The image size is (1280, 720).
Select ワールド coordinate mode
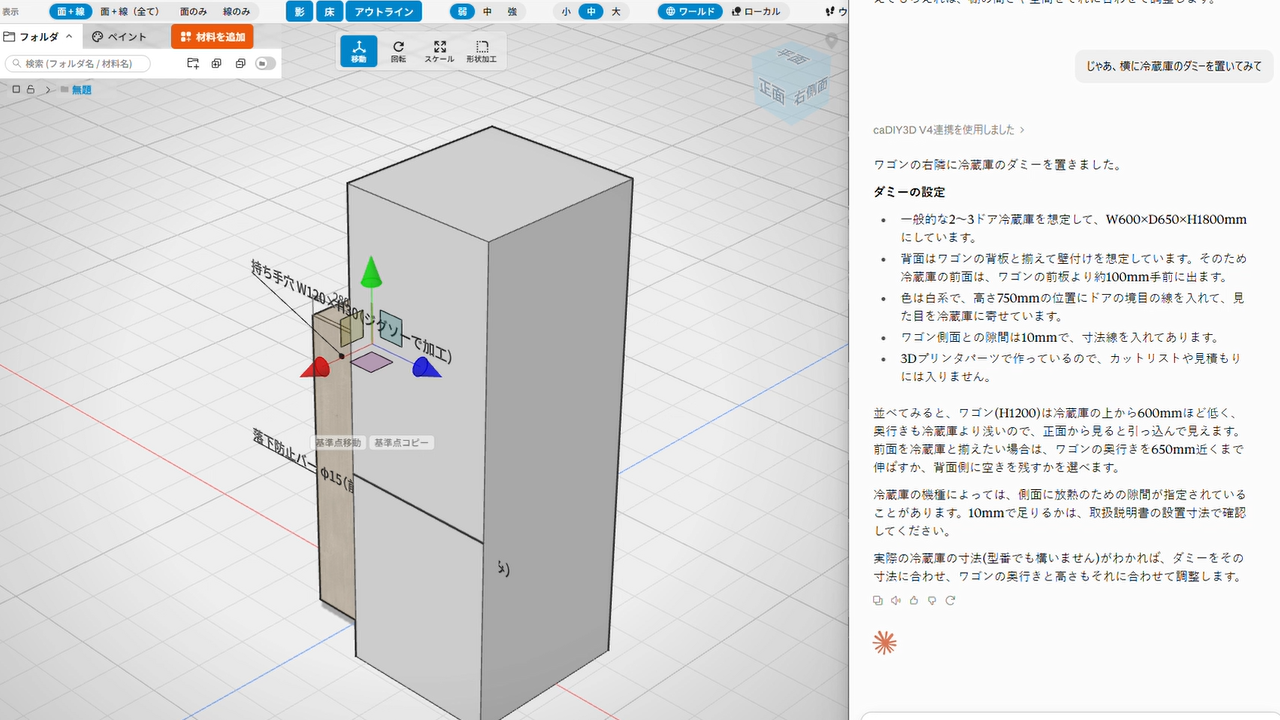(689, 11)
